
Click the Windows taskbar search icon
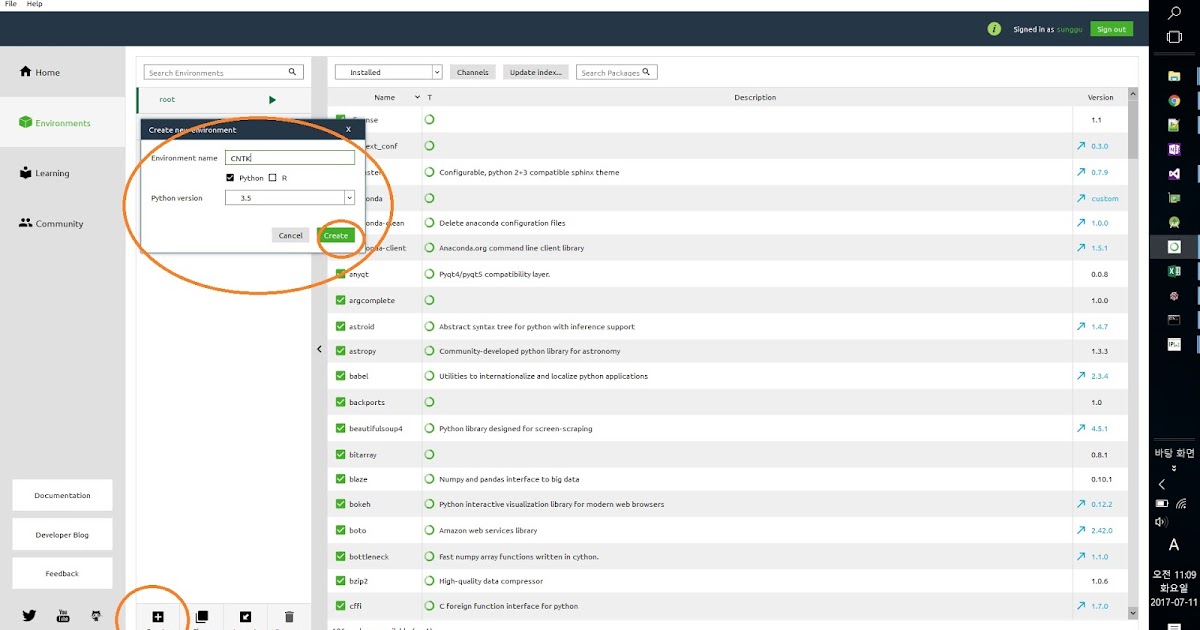tap(1175, 12)
